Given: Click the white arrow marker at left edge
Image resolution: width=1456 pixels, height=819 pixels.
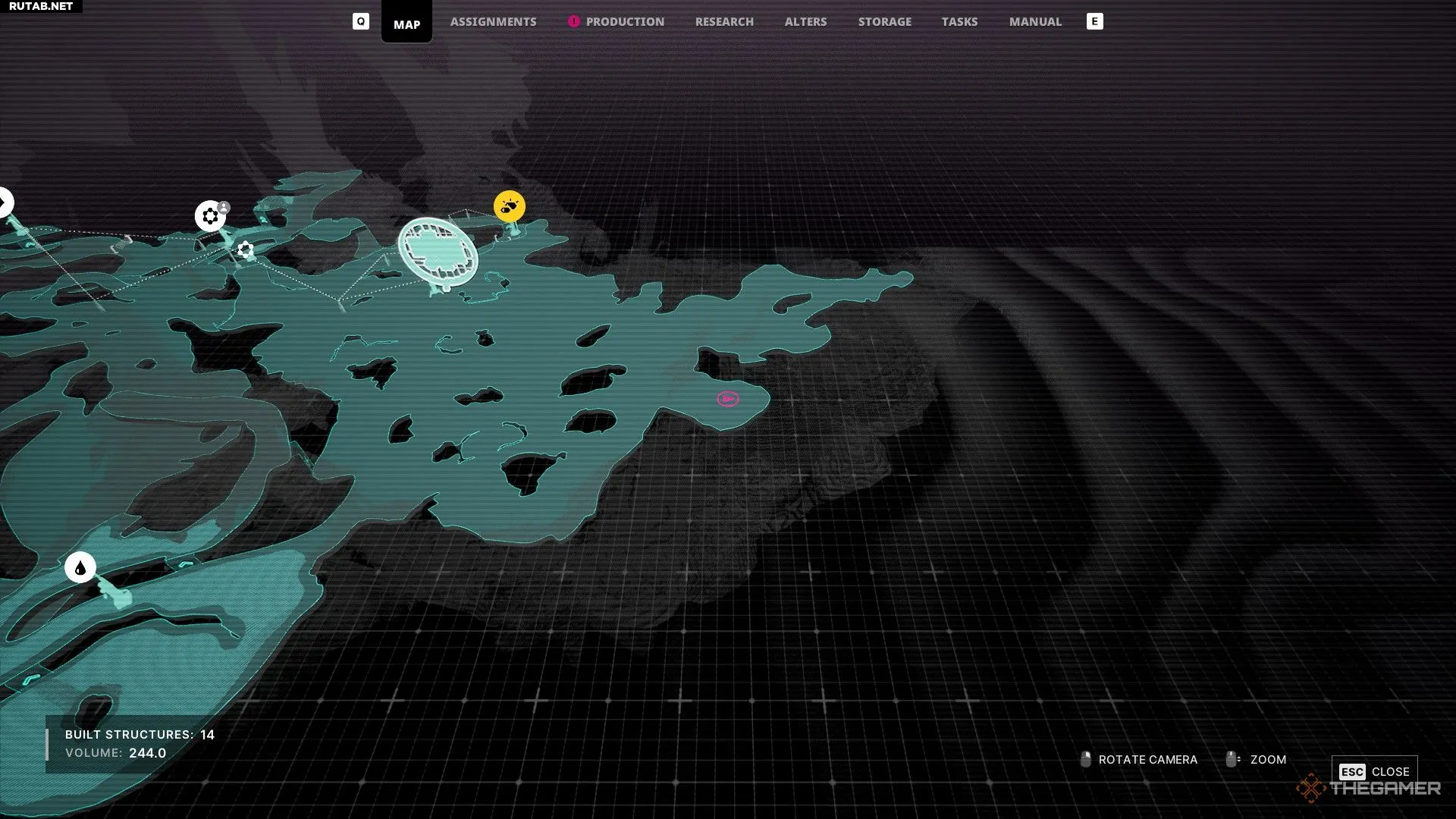Looking at the screenshot, I should pyautogui.click(x=5, y=202).
